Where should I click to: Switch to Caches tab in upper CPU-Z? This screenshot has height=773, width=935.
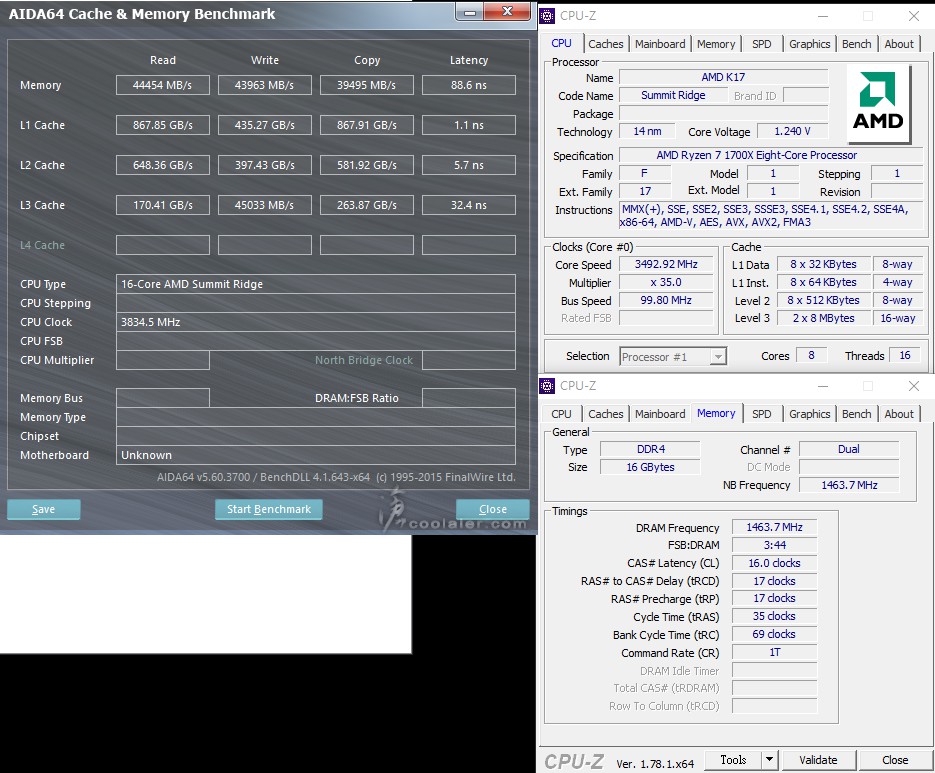(x=605, y=44)
